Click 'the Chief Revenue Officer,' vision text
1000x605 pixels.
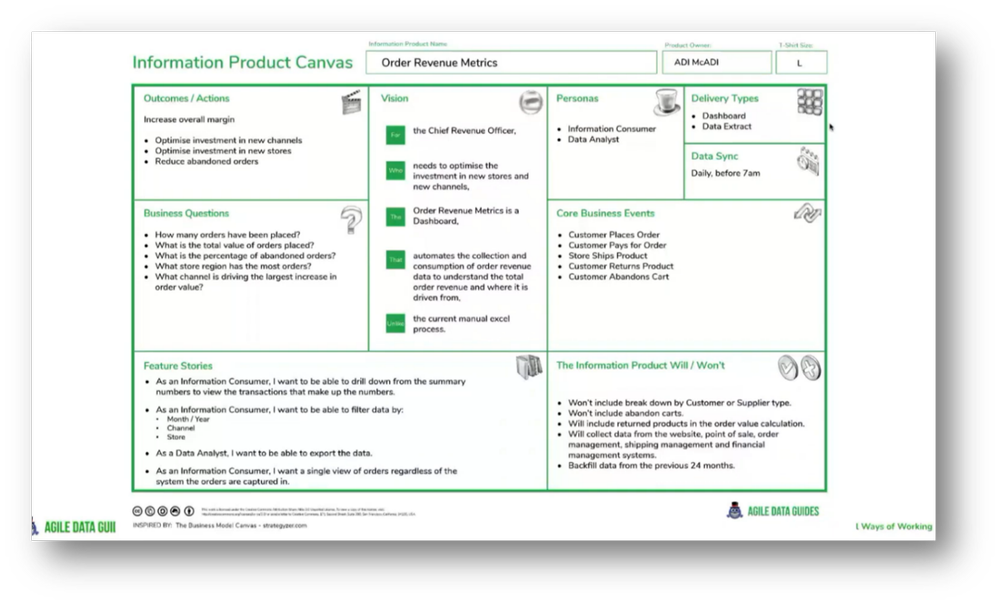click(x=464, y=131)
